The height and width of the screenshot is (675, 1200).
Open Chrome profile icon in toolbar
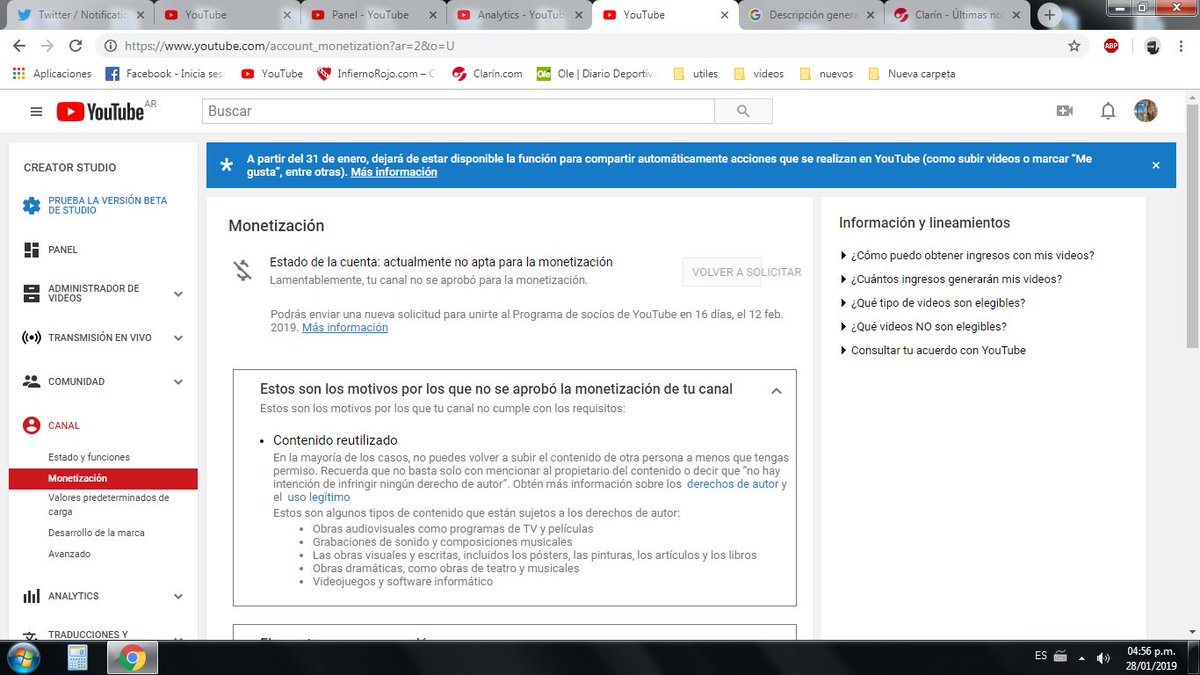(x=1152, y=46)
